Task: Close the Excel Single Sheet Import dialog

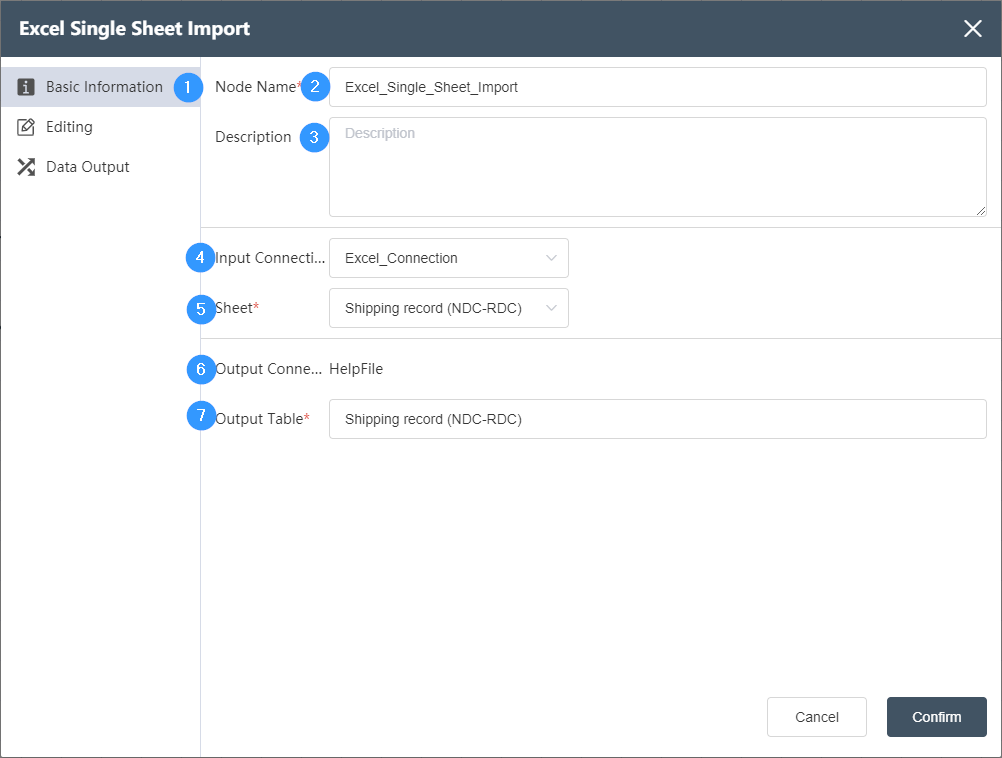Action: pyautogui.click(x=973, y=29)
